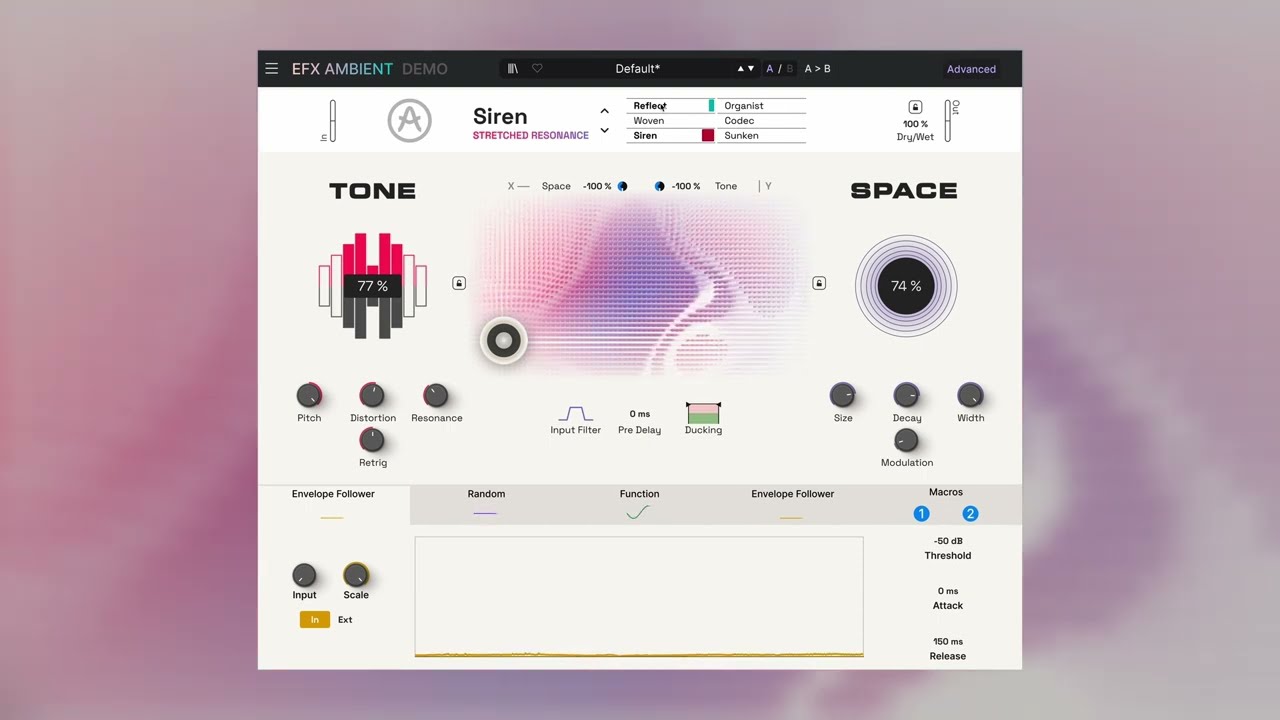Click the Resonance knob
The width and height of the screenshot is (1280, 720).
(435, 396)
